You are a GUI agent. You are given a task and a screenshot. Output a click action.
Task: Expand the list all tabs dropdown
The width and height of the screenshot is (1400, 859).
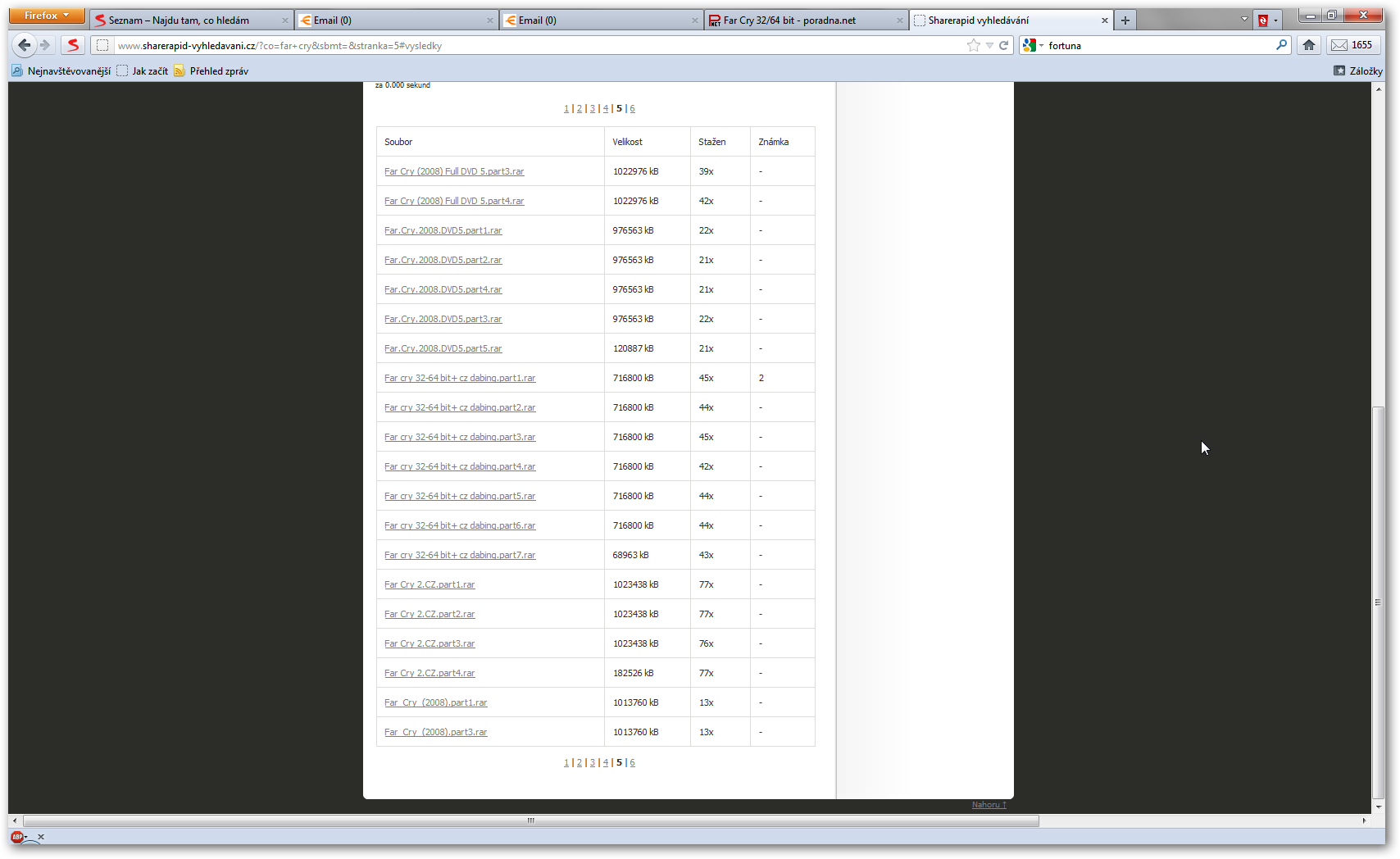pos(1244,20)
